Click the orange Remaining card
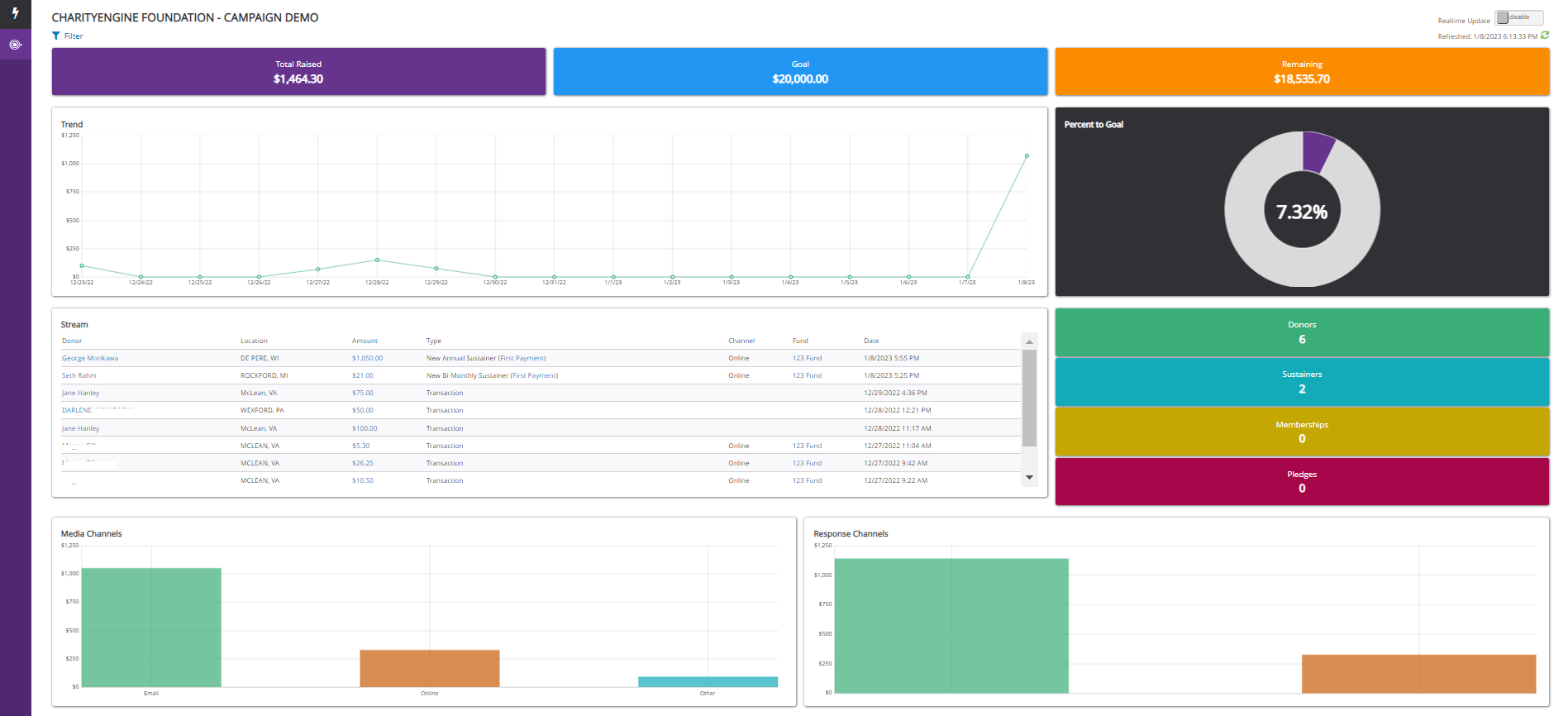This screenshot has height=716, width=1568. point(1302,71)
